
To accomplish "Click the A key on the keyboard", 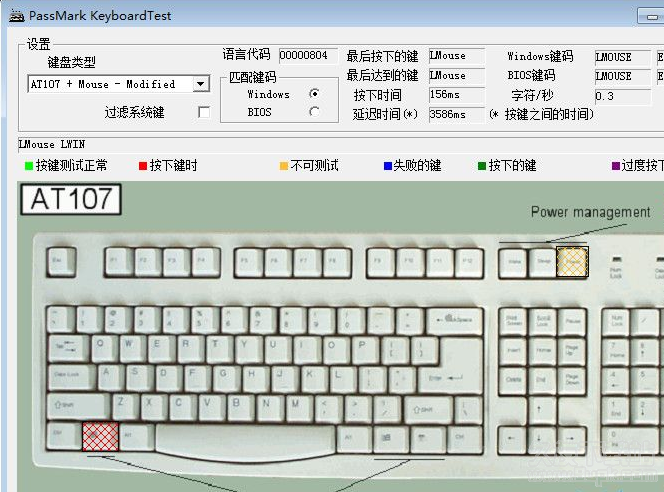I will point(111,377).
